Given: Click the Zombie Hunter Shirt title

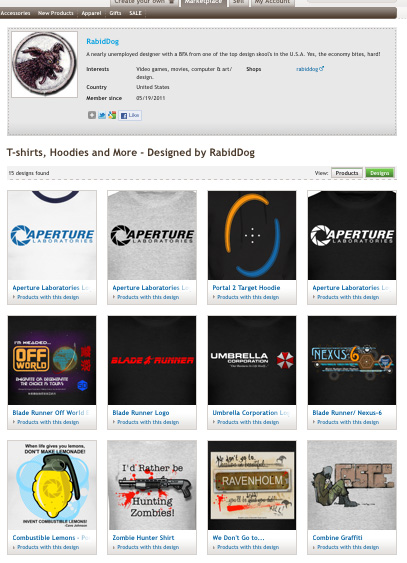Looking at the screenshot, I should click(x=143, y=538).
